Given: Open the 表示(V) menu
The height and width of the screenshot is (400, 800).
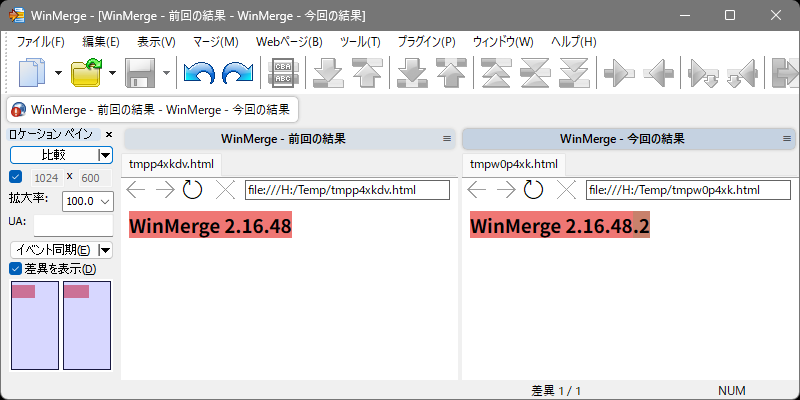Looking at the screenshot, I should [x=156, y=42].
